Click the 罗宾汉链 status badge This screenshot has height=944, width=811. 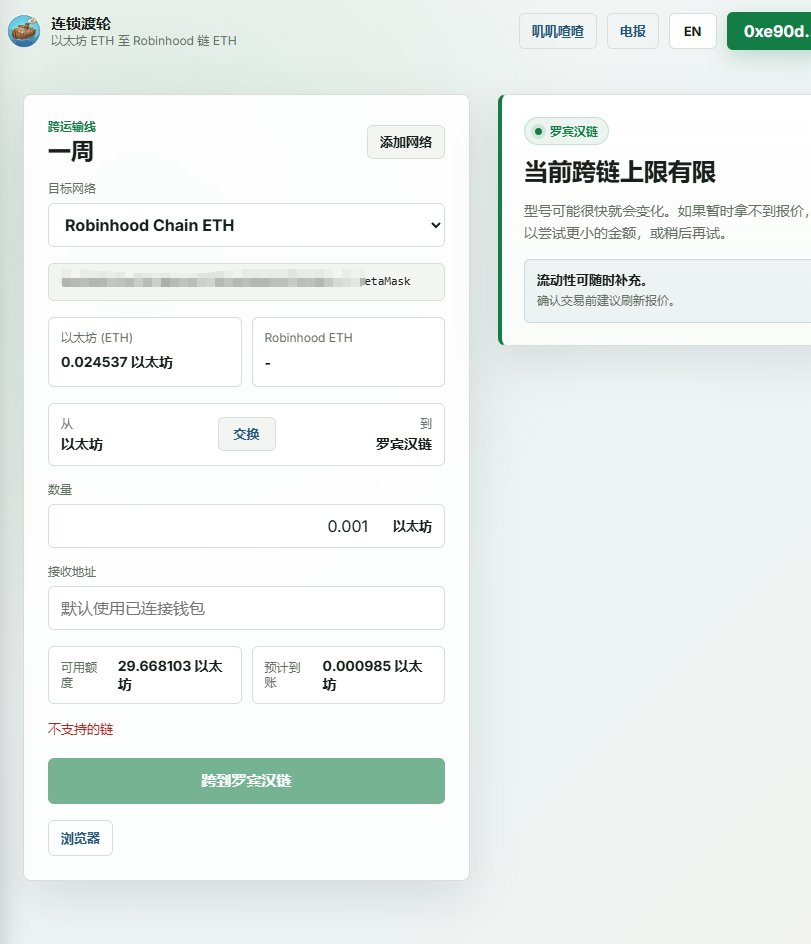(566, 131)
